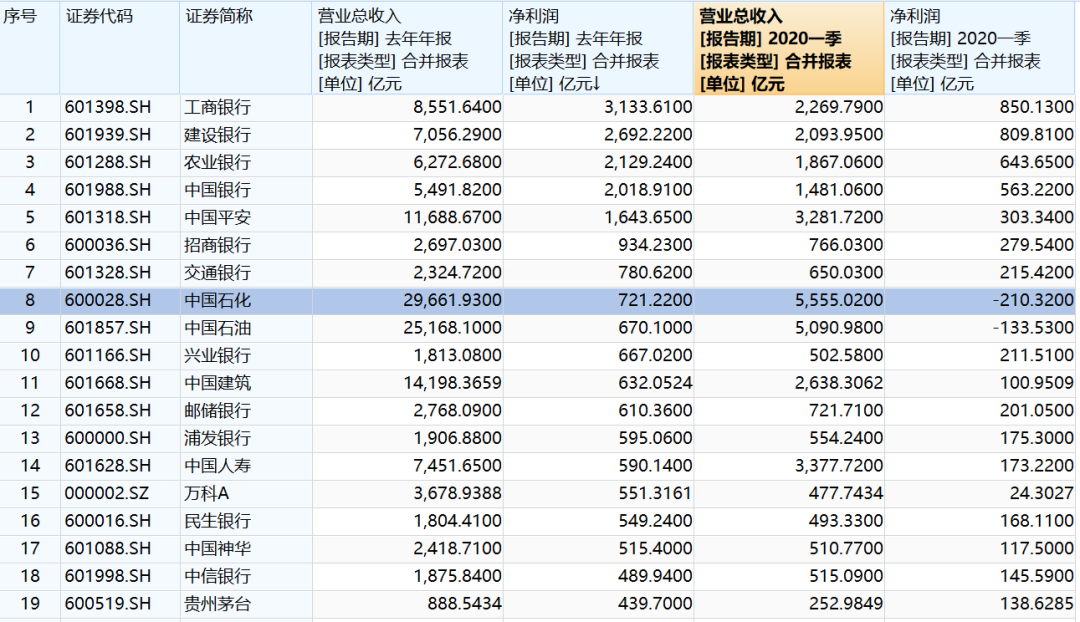
Task: Sort by 去年年报 营业总收入 column header
Action: [x=408, y=48]
